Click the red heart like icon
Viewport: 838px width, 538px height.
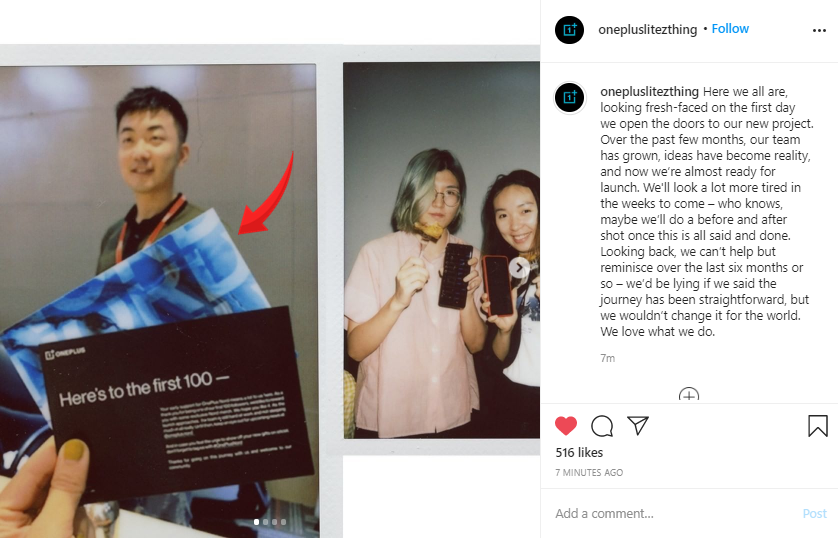[x=566, y=425]
